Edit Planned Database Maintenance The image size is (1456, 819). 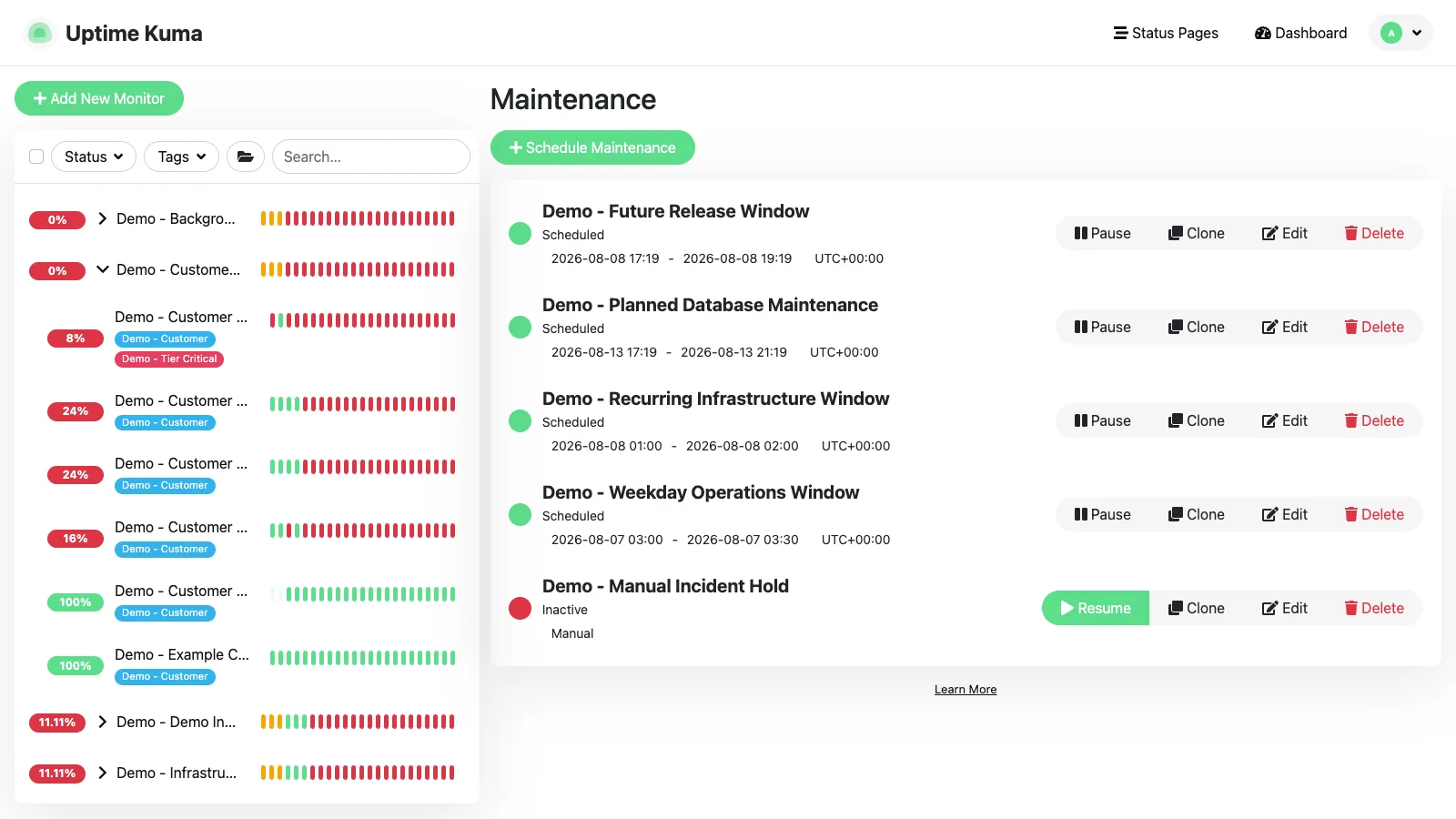(1284, 327)
